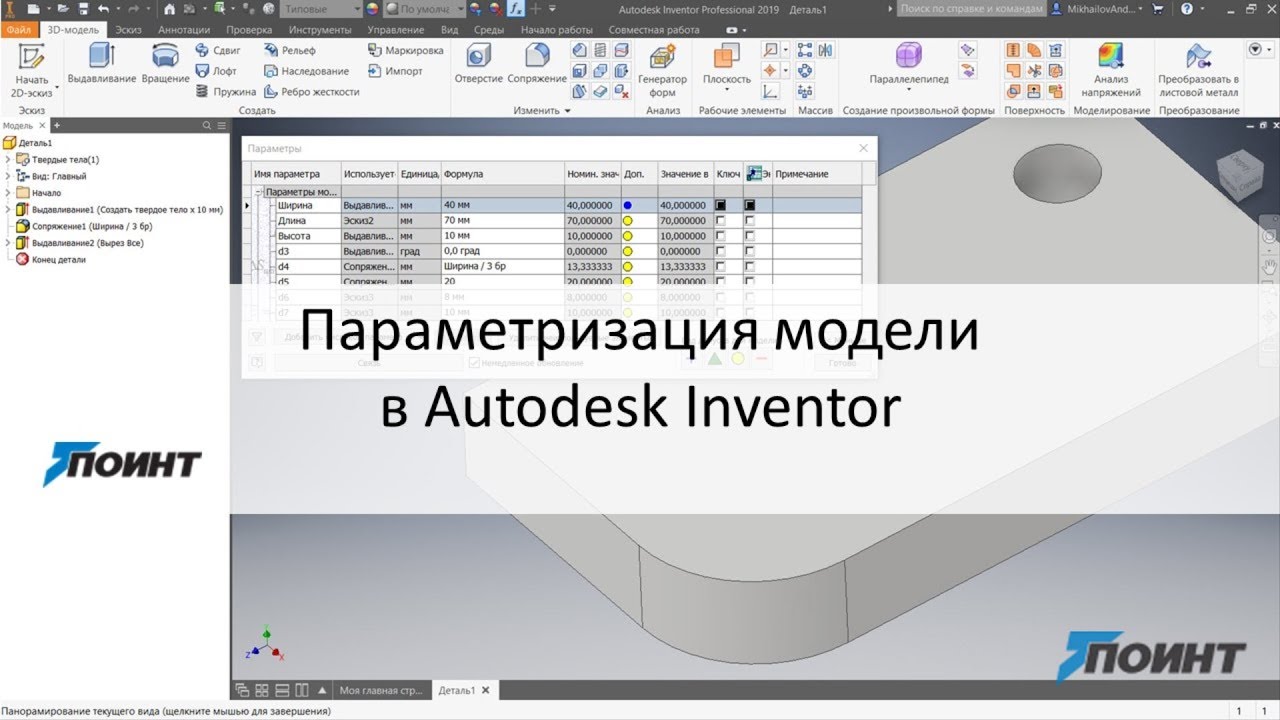This screenshot has height=720, width=1280.
Task: Select the Отверстие hole tool
Action: (x=478, y=64)
